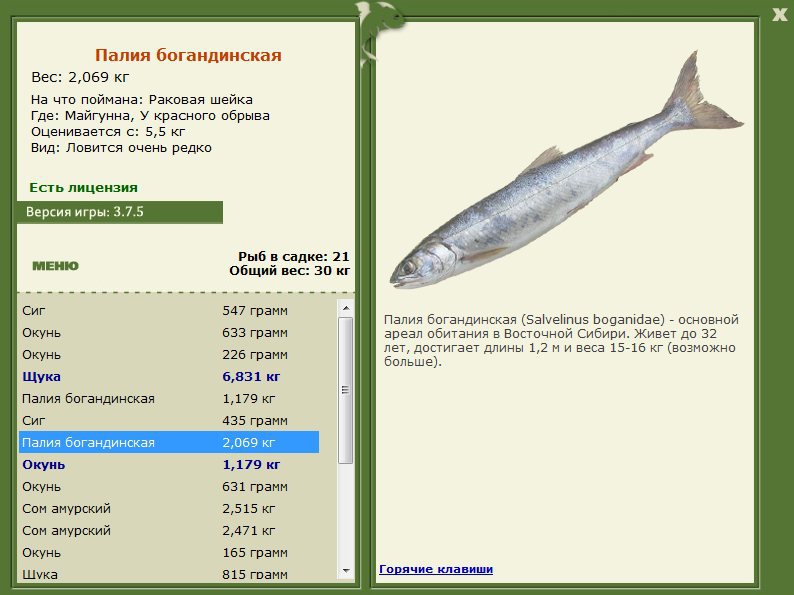Click the Палия богандинская fish picture
This screenshot has height=595, width=794.
[x=566, y=170]
